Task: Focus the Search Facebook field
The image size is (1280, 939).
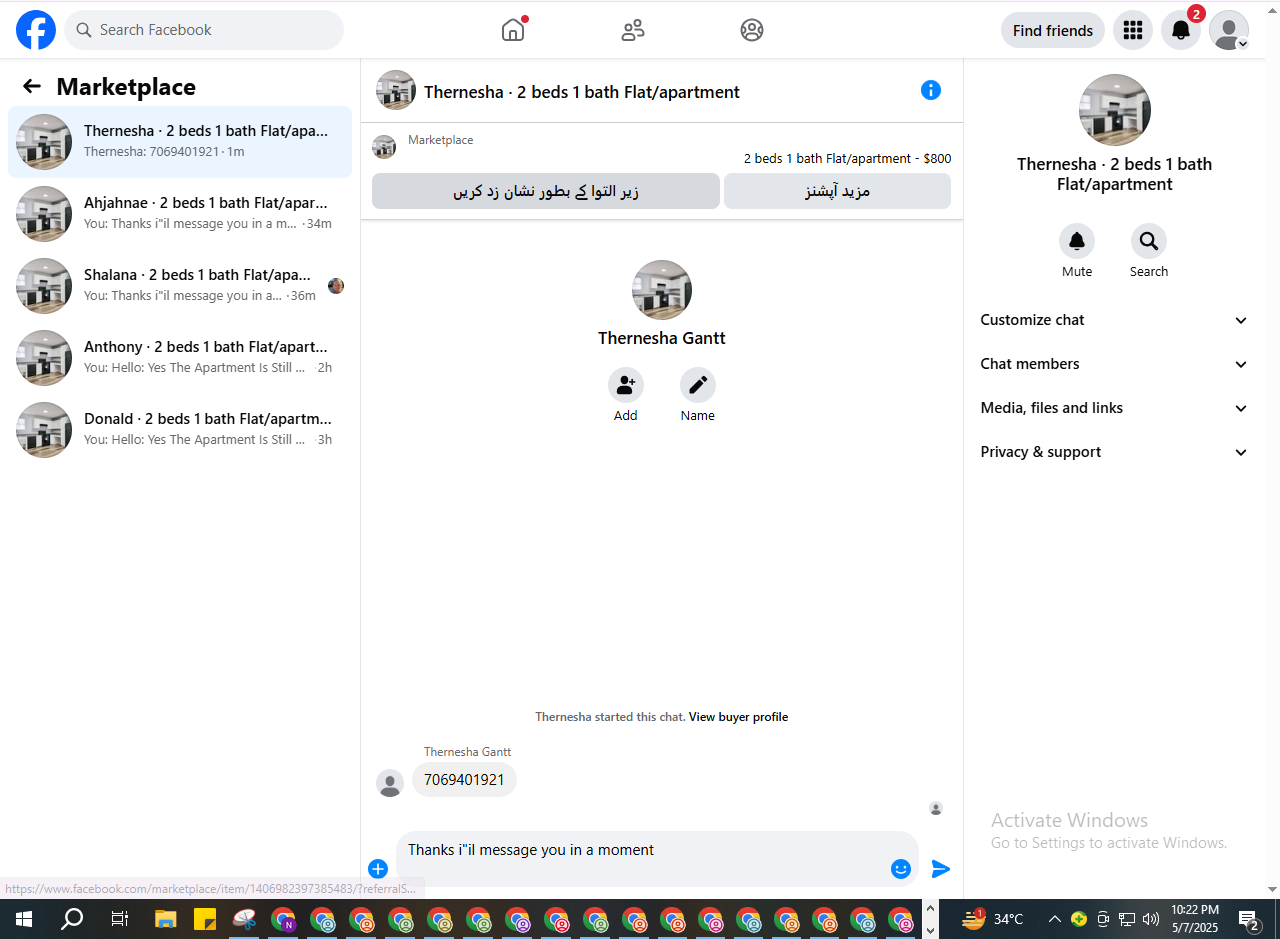Action: point(204,30)
